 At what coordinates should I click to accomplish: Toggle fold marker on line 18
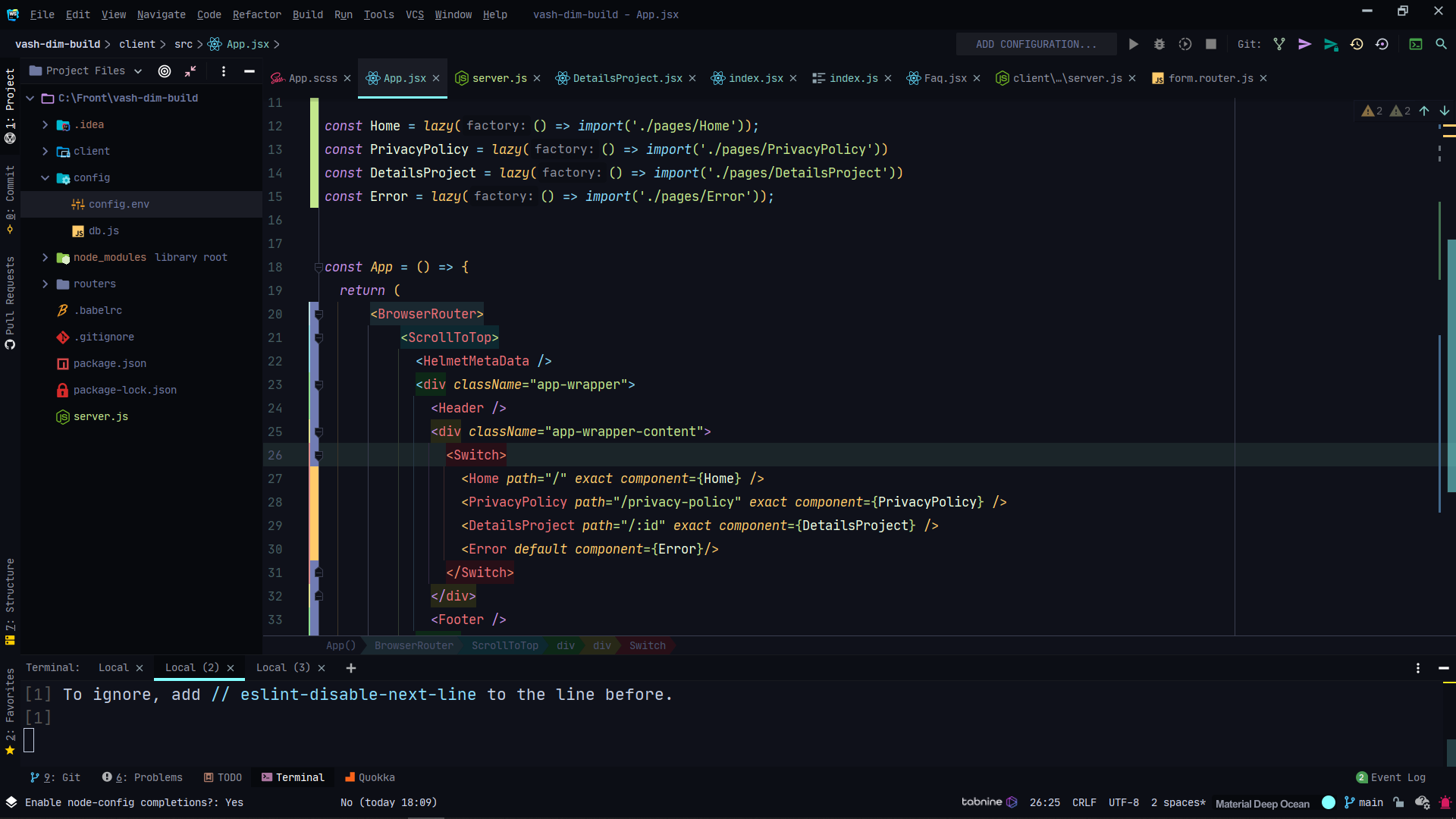coord(318,268)
